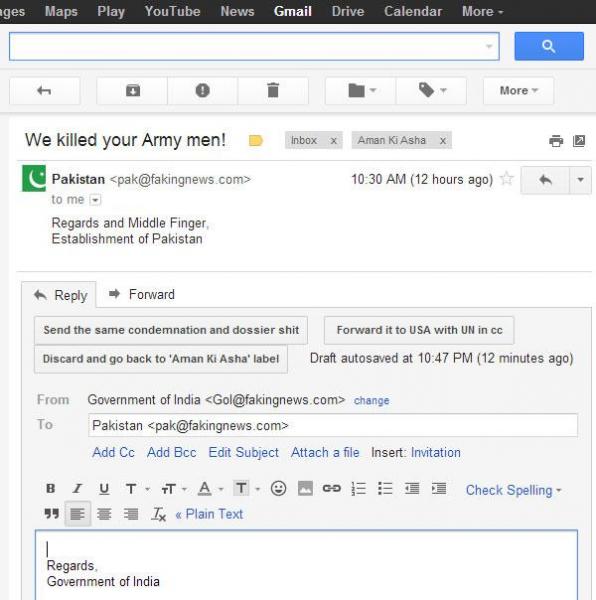The image size is (596, 600).
Task: Delete the email with the trash icon
Action: pyautogui.click(x=273, y=91)
